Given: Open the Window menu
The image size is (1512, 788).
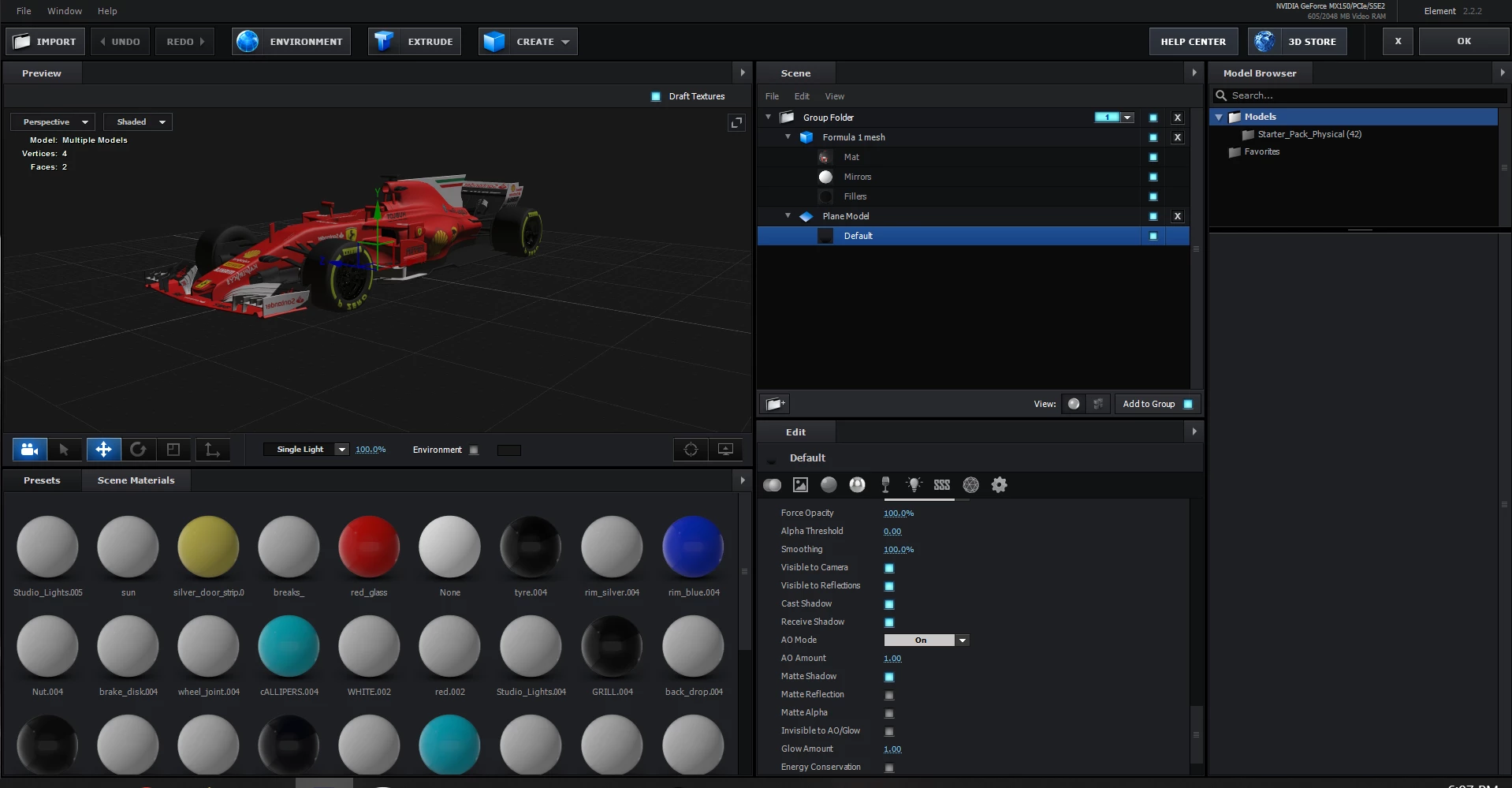Looking at the screenshot, I should click(65, 11).
